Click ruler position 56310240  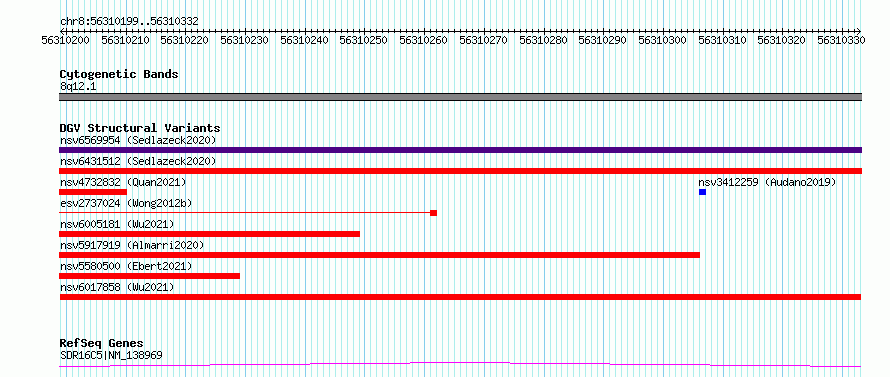(304, 40)
